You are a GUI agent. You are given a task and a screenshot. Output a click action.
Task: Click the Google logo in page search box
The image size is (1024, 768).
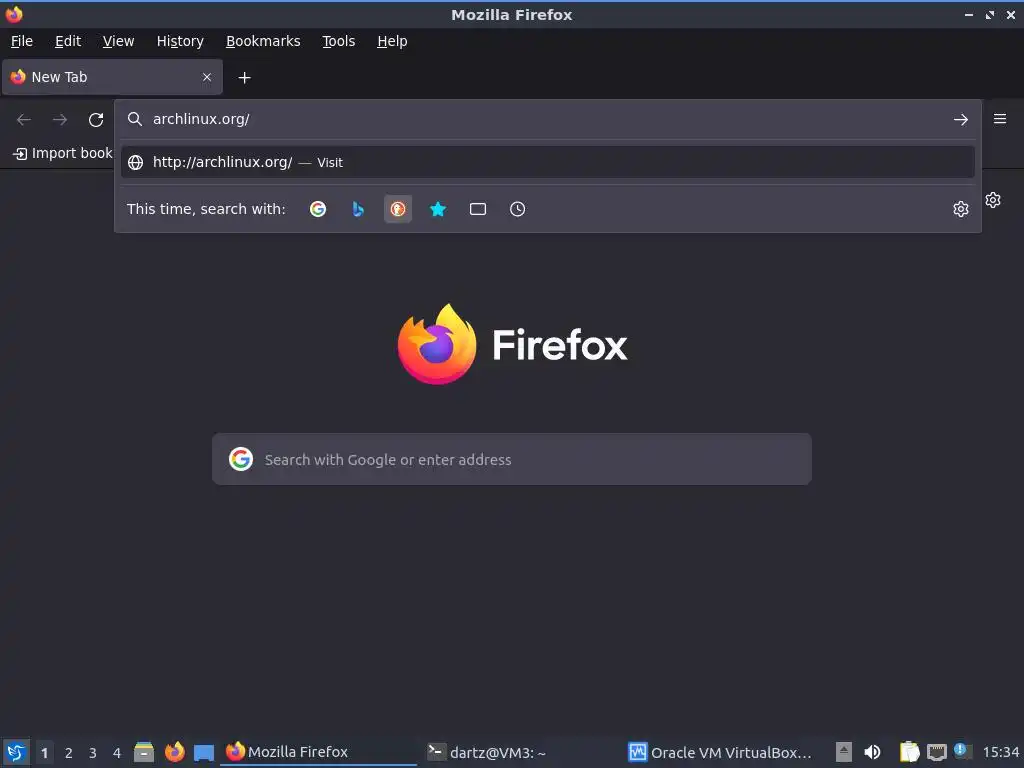(241, 459)
